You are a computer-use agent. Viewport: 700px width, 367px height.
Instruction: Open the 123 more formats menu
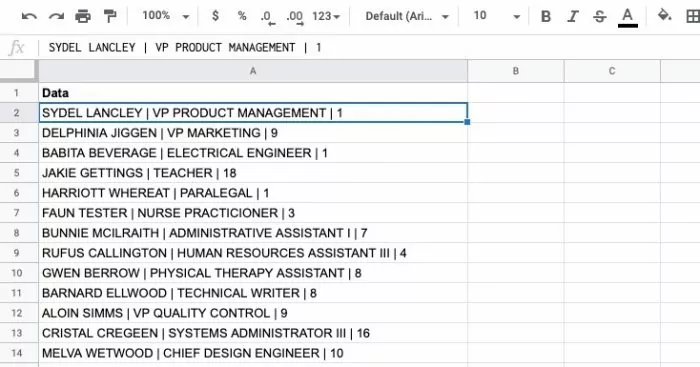[x=326, y=17]
